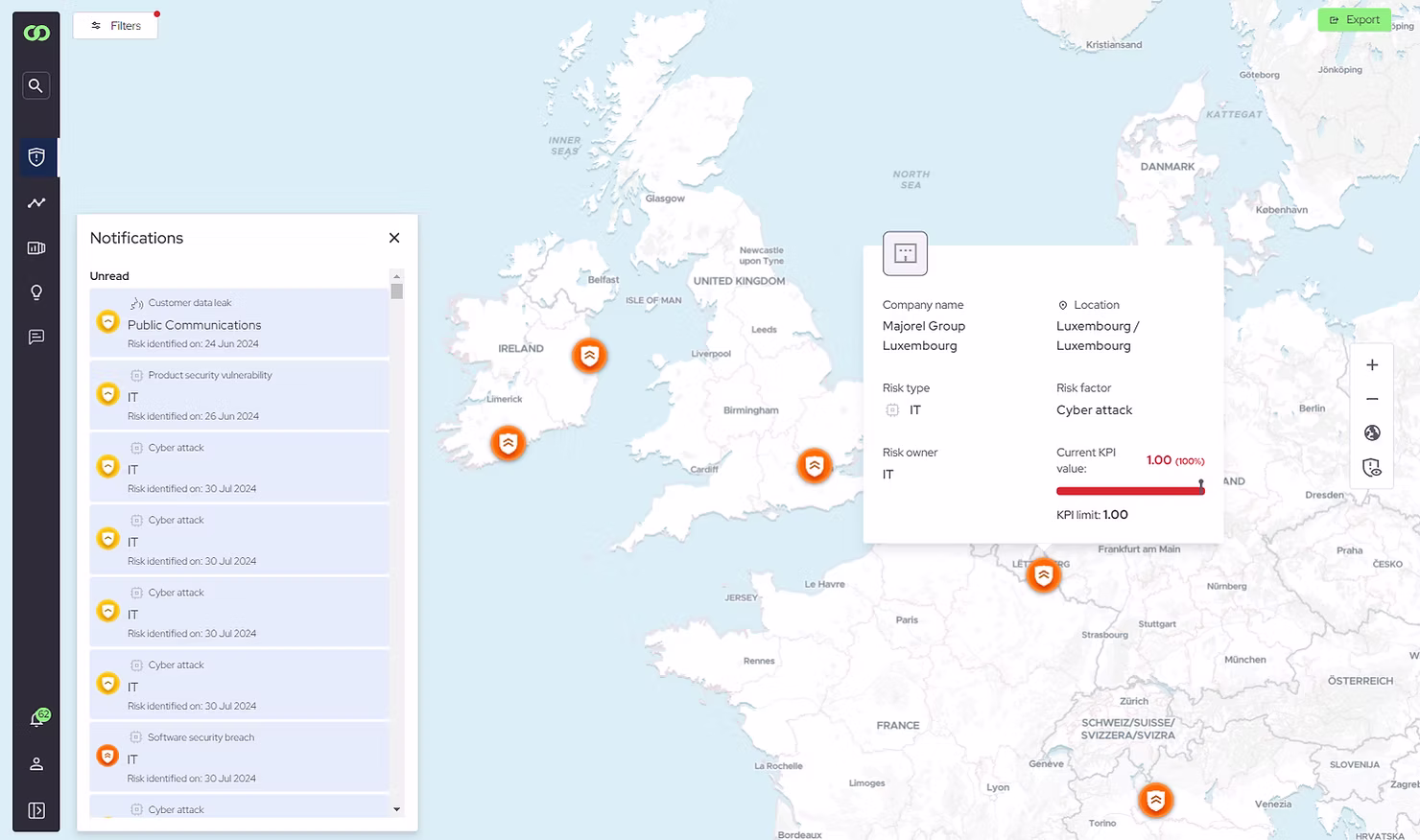
Task: Open the chat messages icon in sidebar
Action: 36,338
